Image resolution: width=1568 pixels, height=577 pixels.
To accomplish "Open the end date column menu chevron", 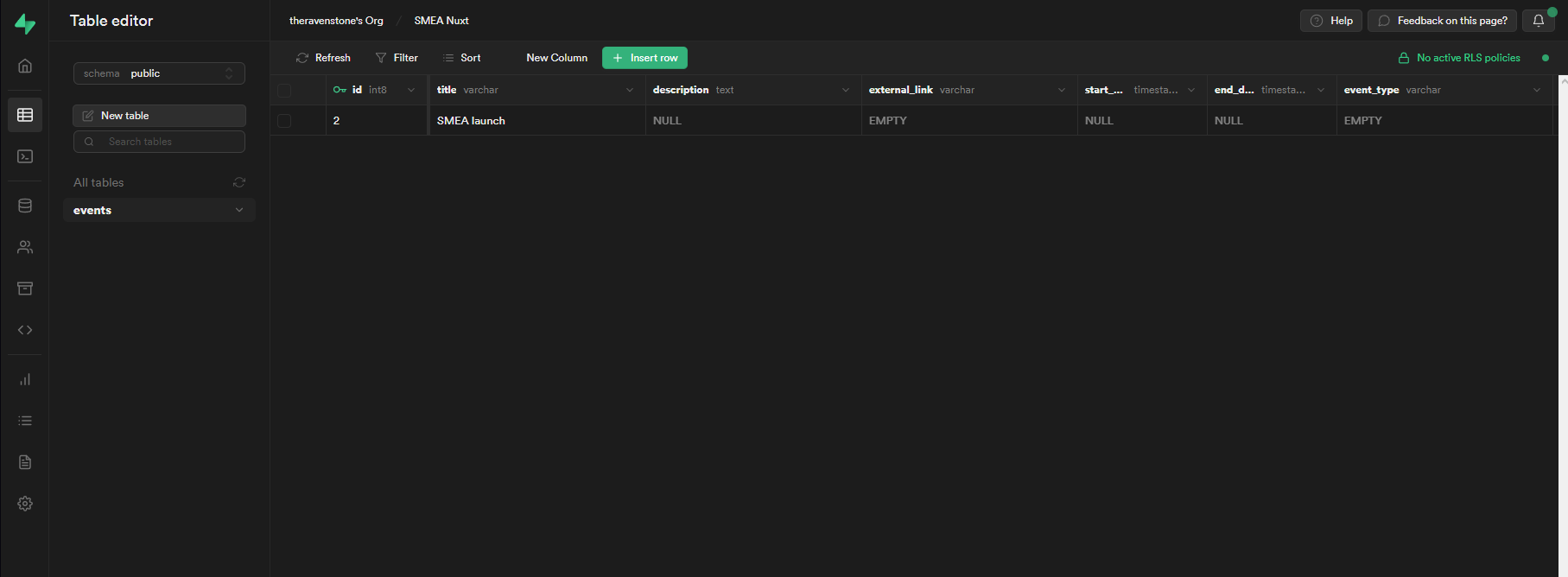I will 1321,90.
